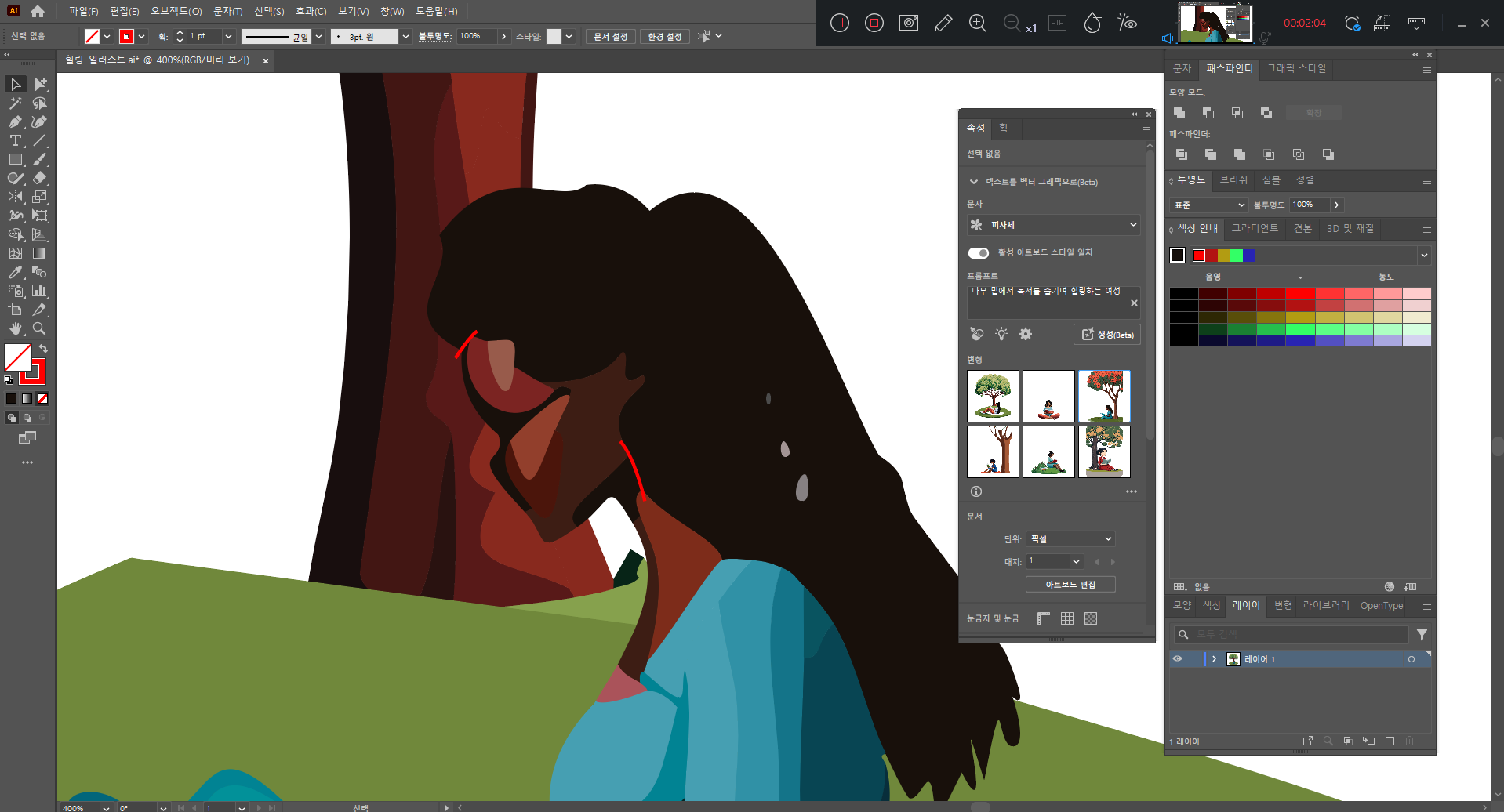Image resolution: width=1504 pixels, height=812 pixels.
Task: Click the 생성(Beta) button
Action: [1107, 335]
